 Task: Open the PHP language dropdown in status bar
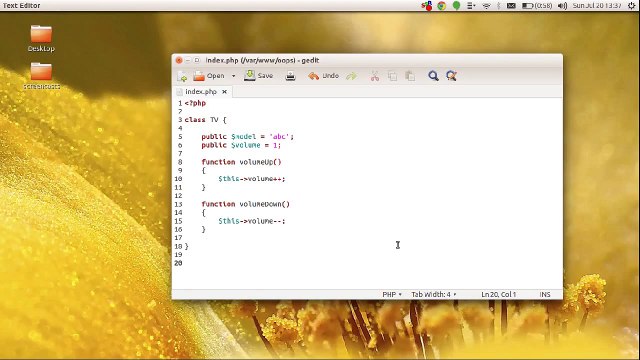392,294
